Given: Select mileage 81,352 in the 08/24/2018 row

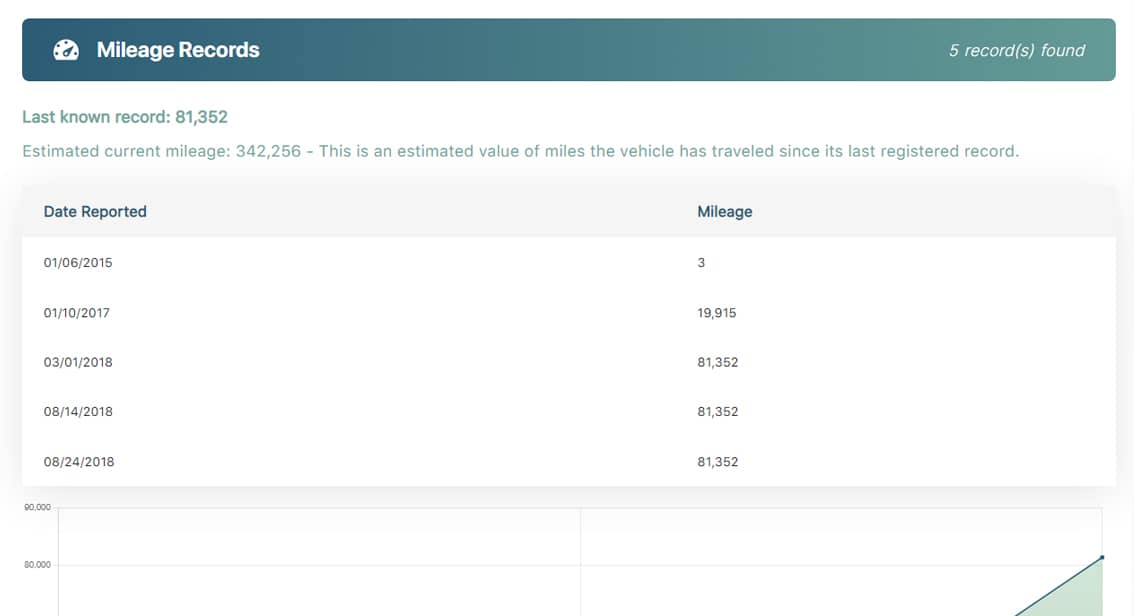Looking at the screenshot, I should click(x=717, y=462).
